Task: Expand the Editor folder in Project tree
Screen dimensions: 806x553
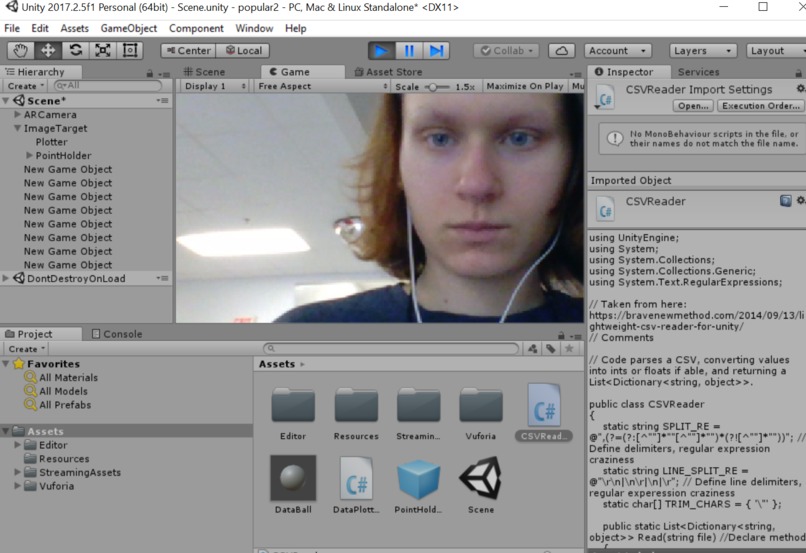Action: click(x=17, y=445)
